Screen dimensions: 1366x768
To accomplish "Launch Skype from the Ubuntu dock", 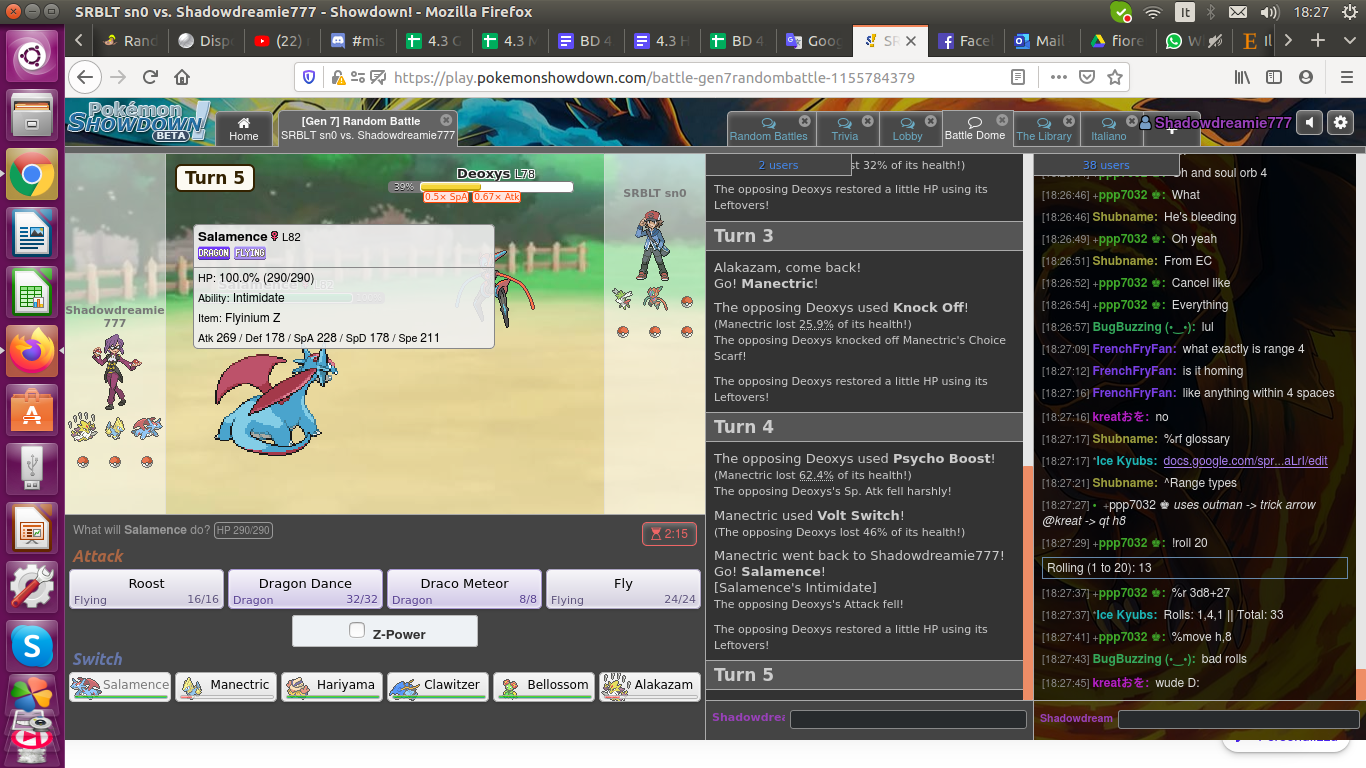I will 32,645.
